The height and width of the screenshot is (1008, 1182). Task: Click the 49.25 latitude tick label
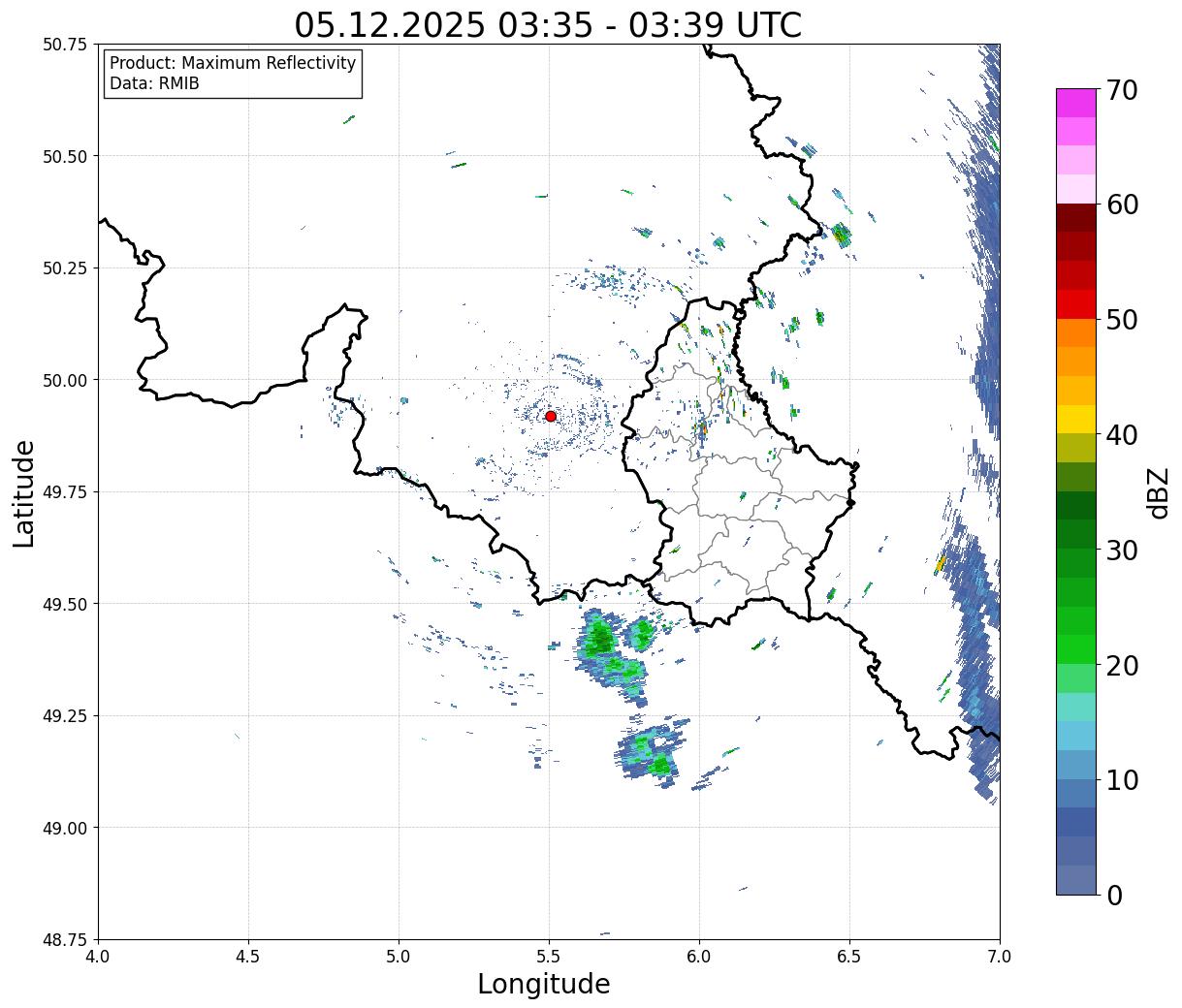click(x=64, y=716)
